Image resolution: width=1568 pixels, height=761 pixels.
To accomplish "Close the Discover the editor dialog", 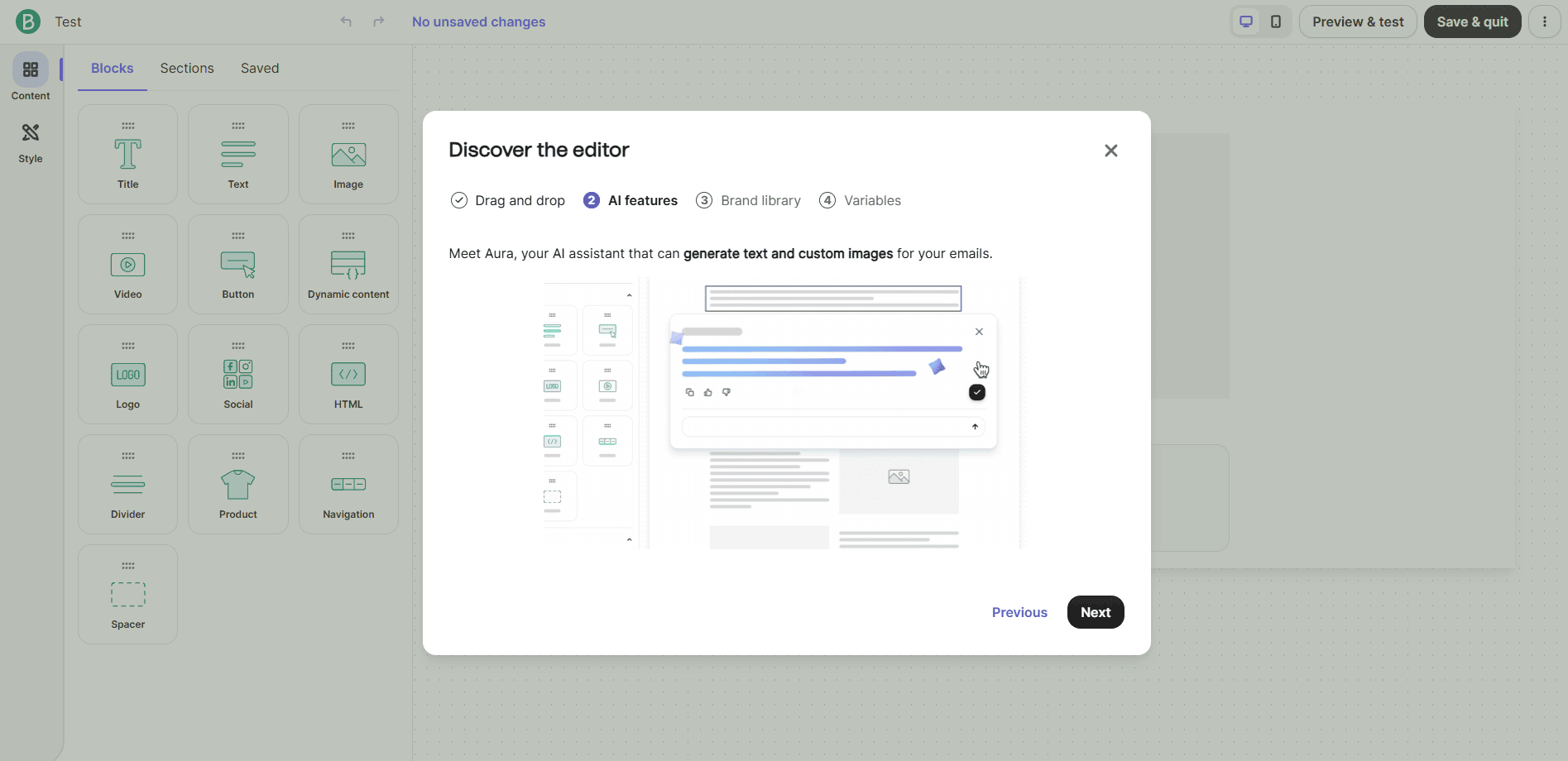I will (x=1111, y=151).
